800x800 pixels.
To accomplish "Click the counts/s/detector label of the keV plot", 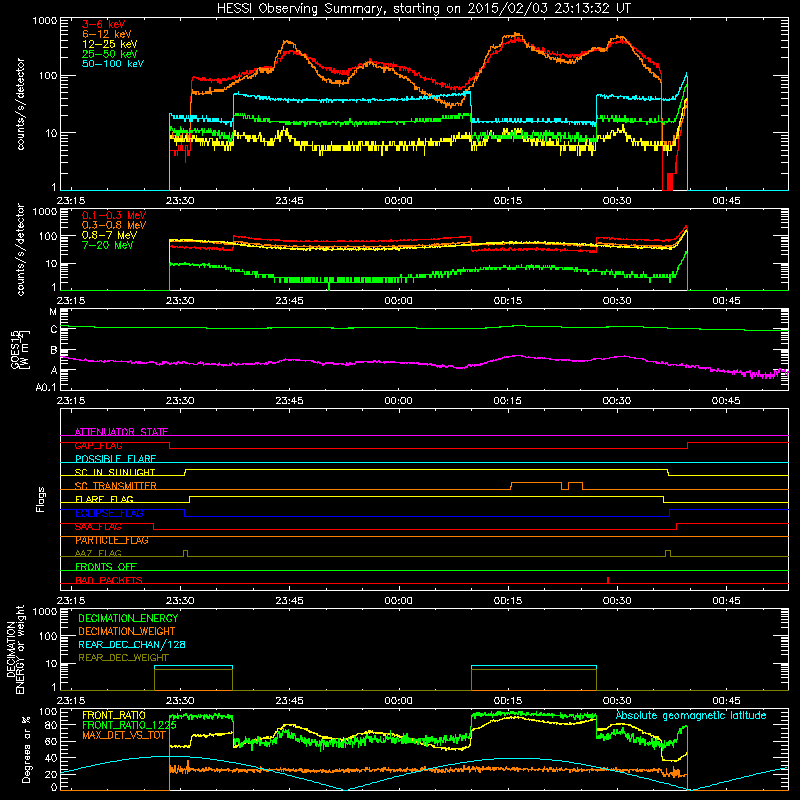I will pos(20,104).
